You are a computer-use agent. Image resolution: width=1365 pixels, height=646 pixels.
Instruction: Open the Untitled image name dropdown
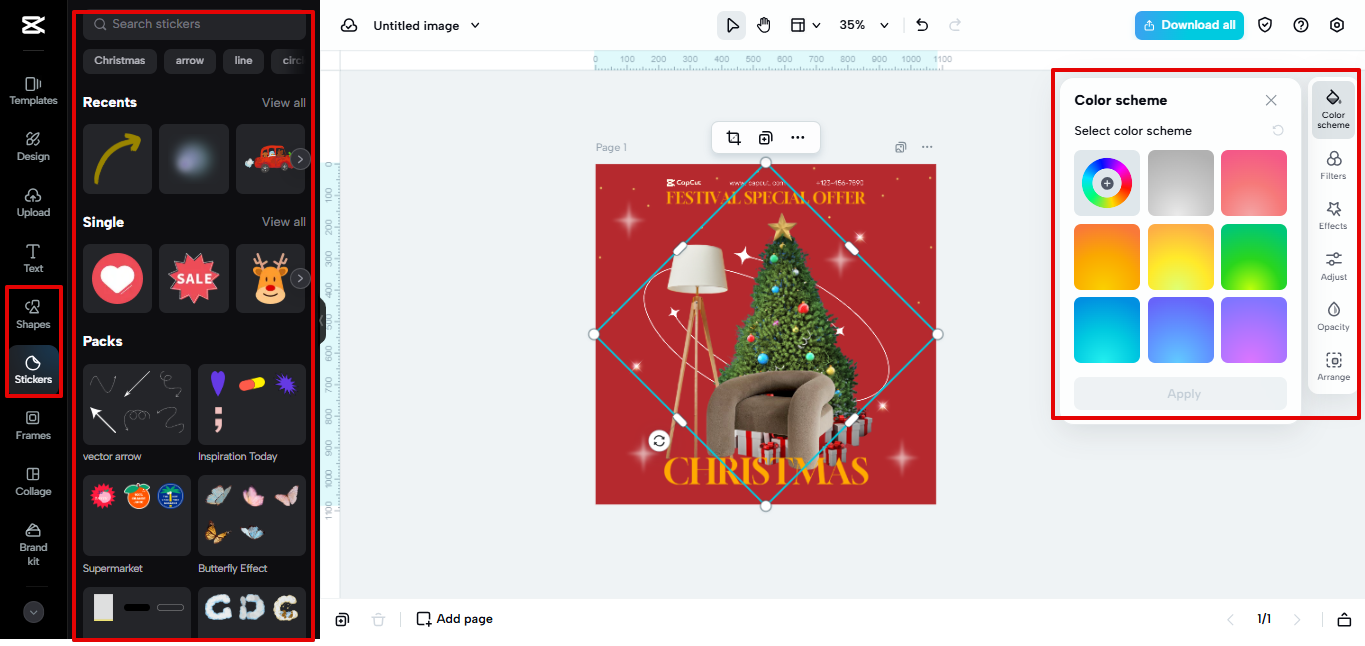pyautogui.click(x=427, y=26)
